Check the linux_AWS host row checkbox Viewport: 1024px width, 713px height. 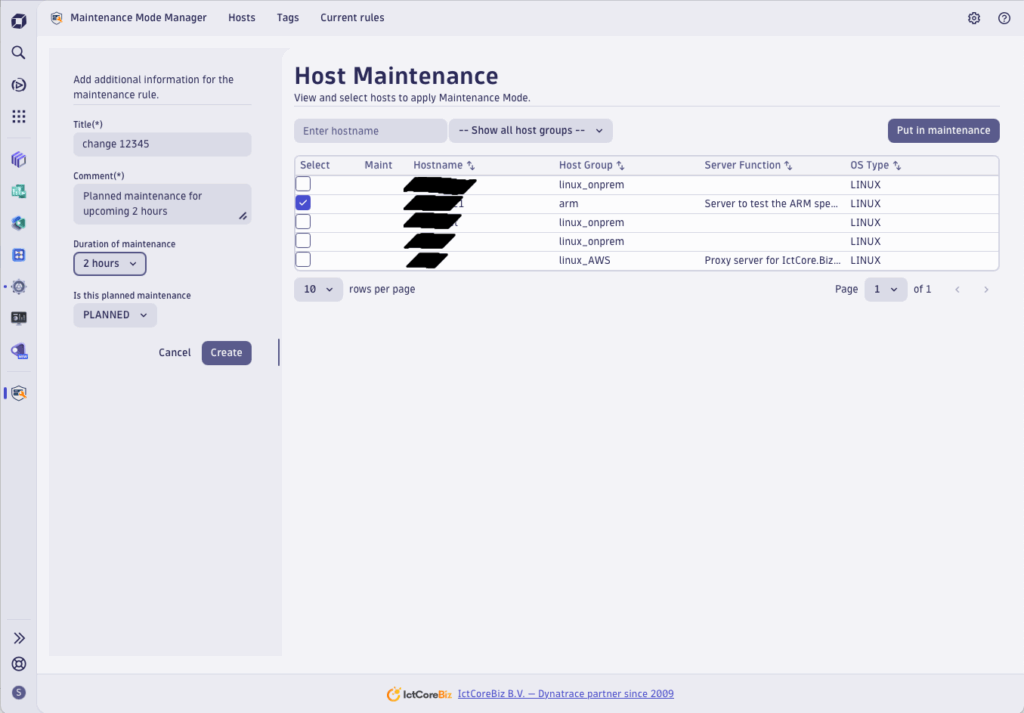pyautogui.click(x=303, y=260)
